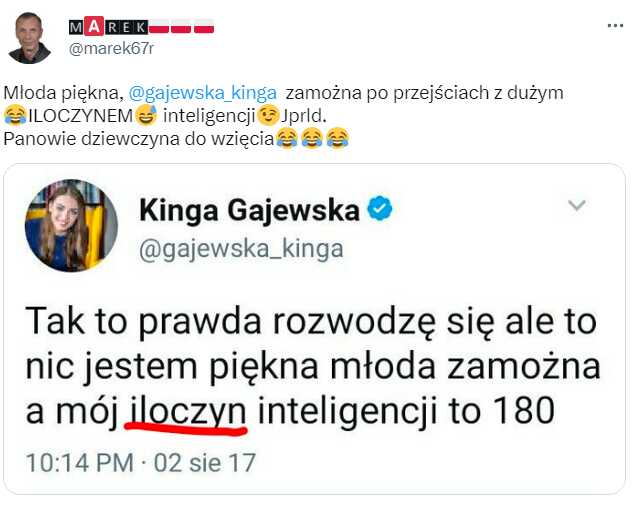Viewport: 637px width, 509px height.
Task: Click the Polish flag emojis beside MAREK
Action: [x=181, y=26]
